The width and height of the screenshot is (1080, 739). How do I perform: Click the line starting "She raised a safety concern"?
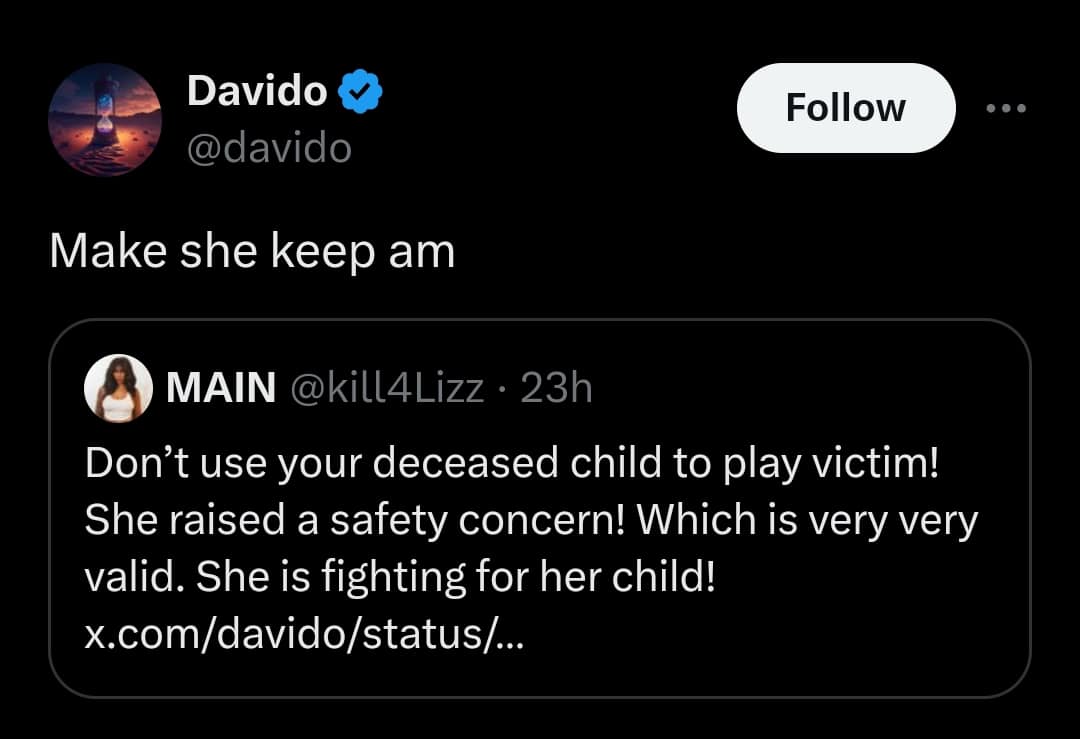point(530,520)
